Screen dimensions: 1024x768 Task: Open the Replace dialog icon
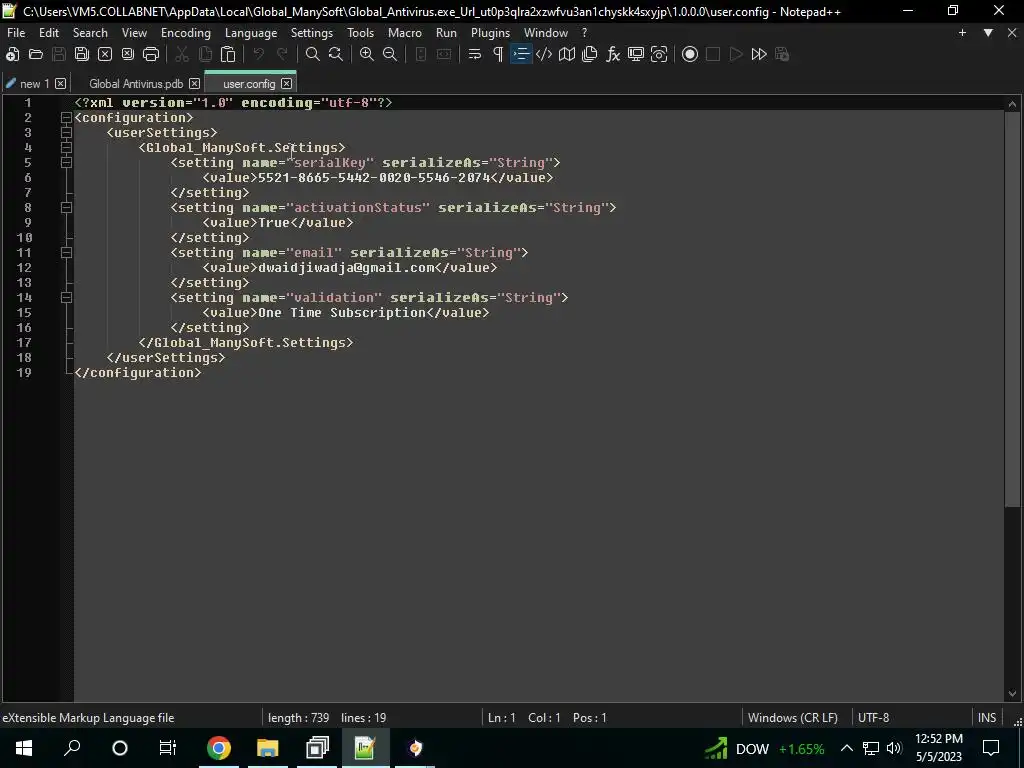pos(336,54)
